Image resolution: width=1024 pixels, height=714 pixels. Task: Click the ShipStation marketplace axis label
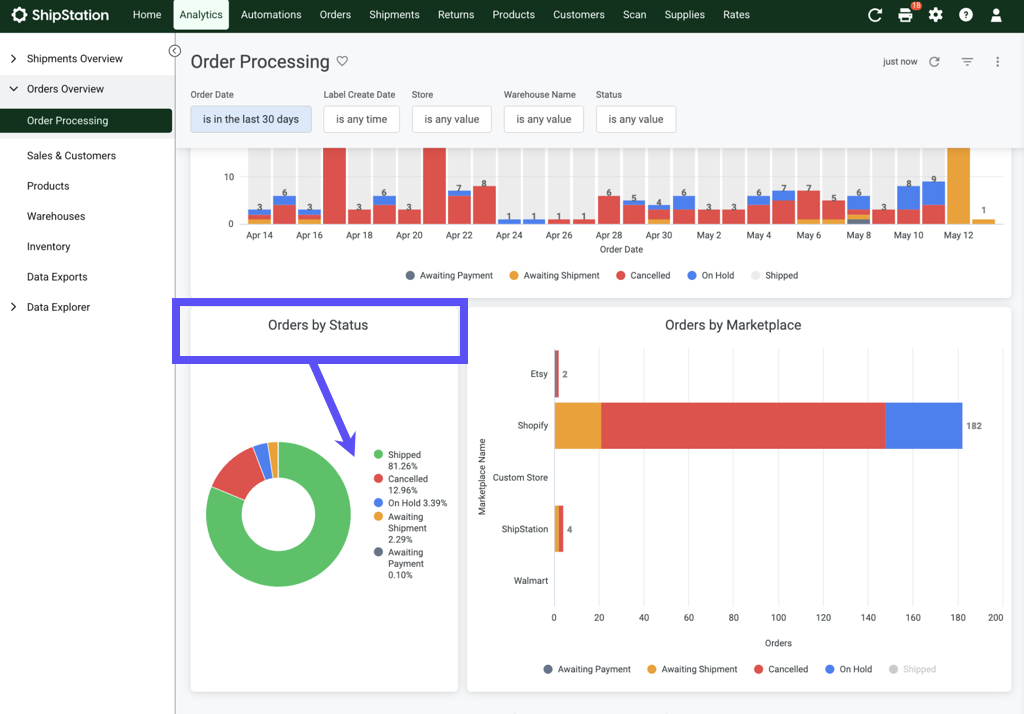click(524, 529)
